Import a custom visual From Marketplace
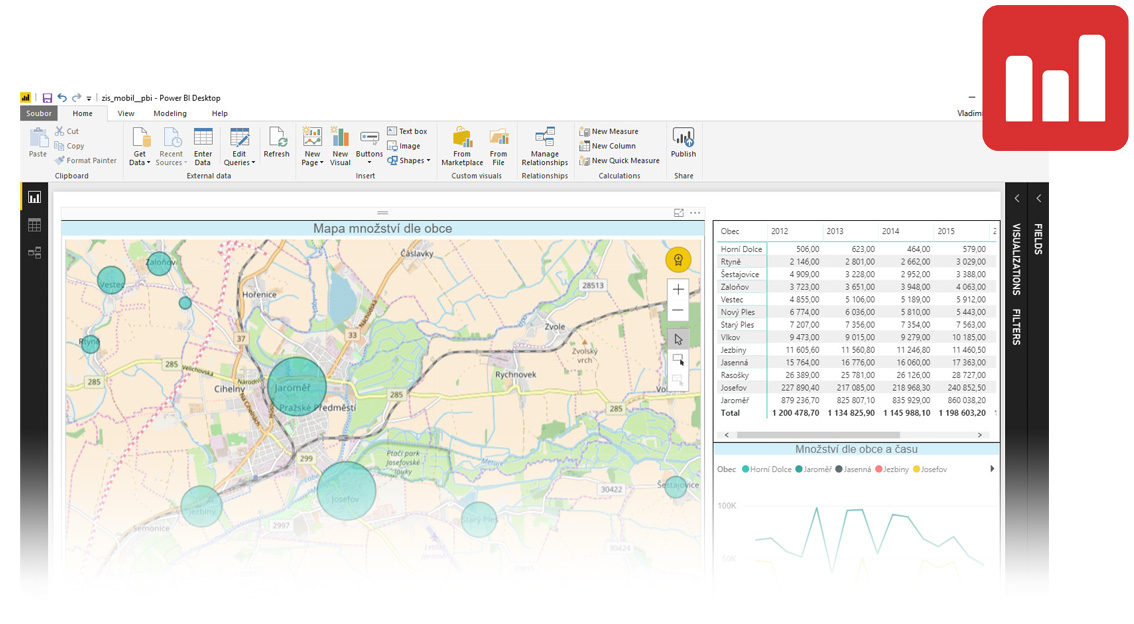The width and height of the screenshot is (1134, 624). point(462,147)
